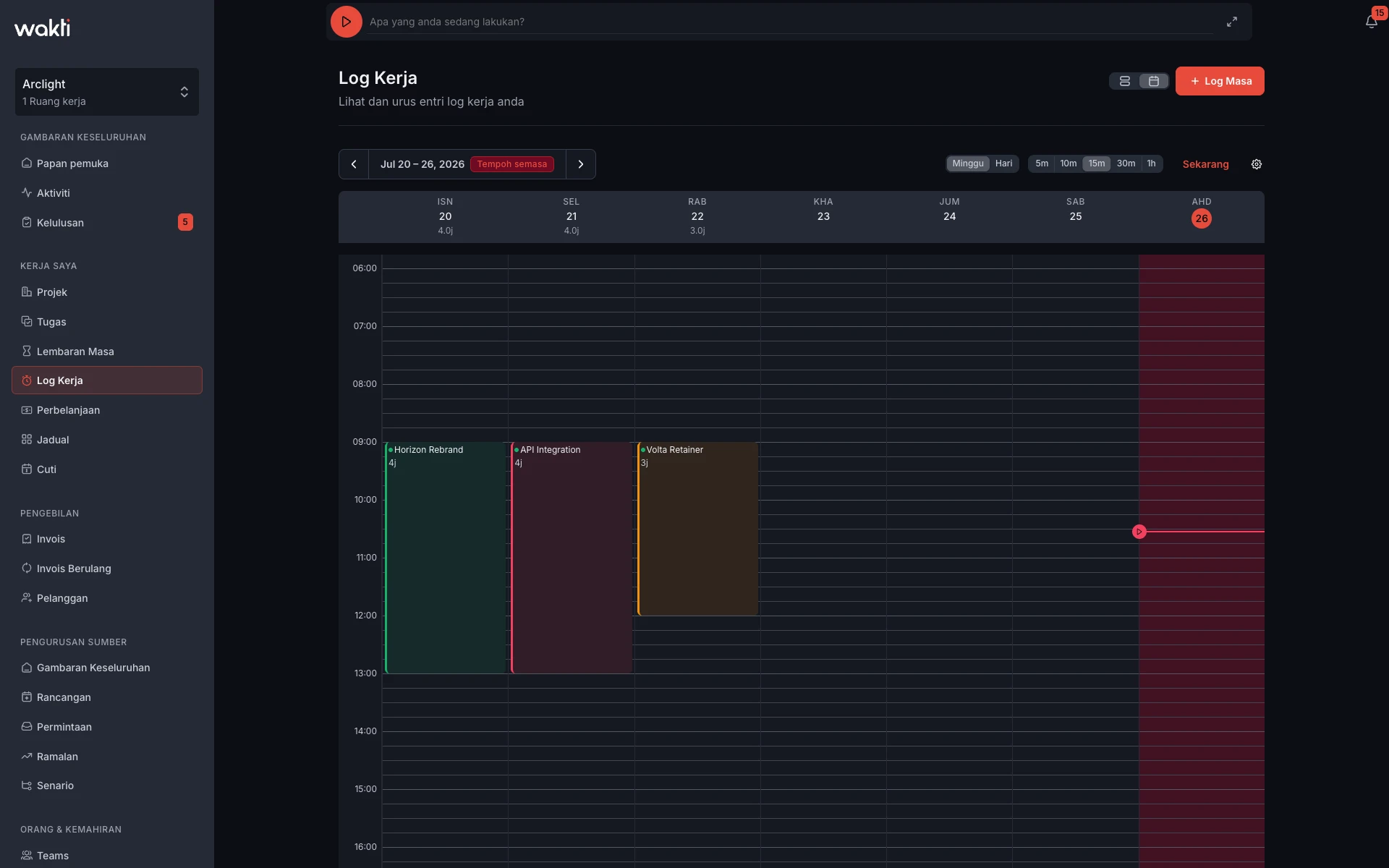Click the wakti logo
This screenshot has width=1389, height=868.
[x=43, y=27]
